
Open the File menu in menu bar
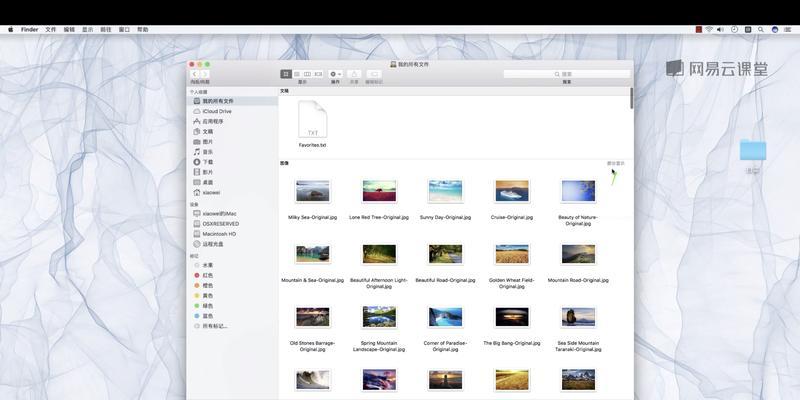(x=51, y=30)
